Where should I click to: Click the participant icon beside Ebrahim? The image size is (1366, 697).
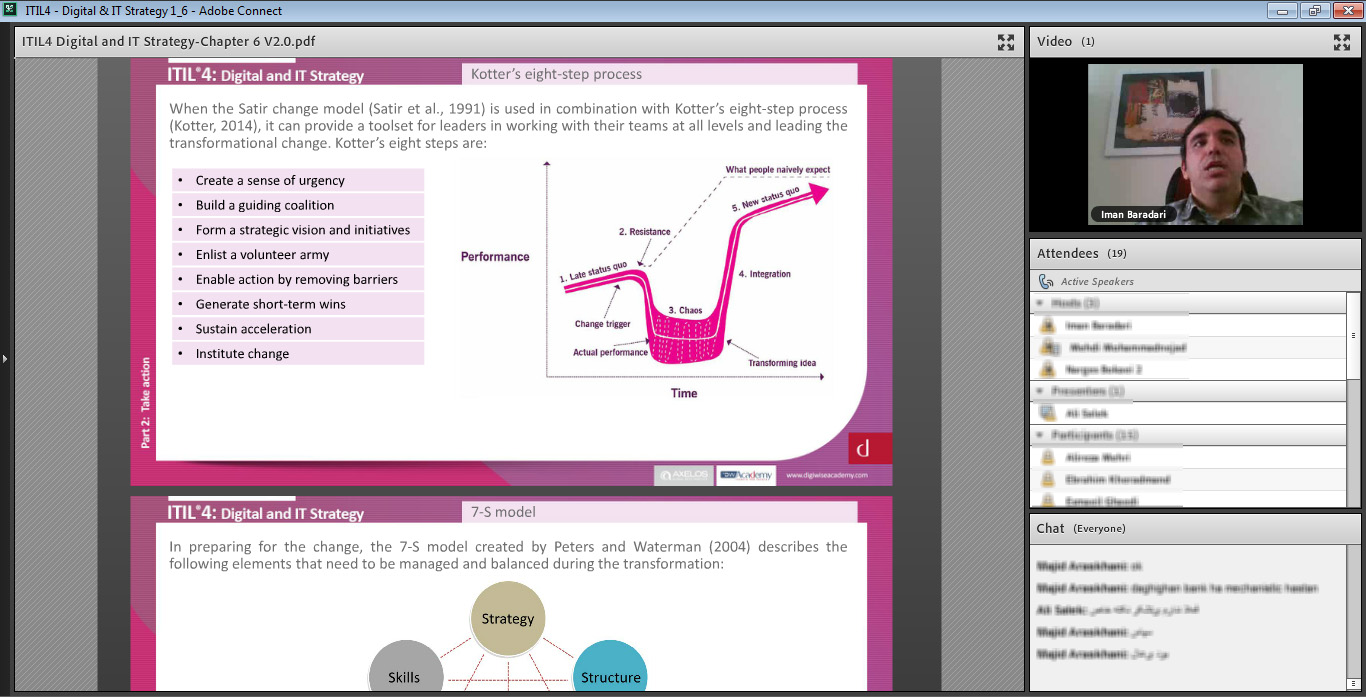(1048, 479)
